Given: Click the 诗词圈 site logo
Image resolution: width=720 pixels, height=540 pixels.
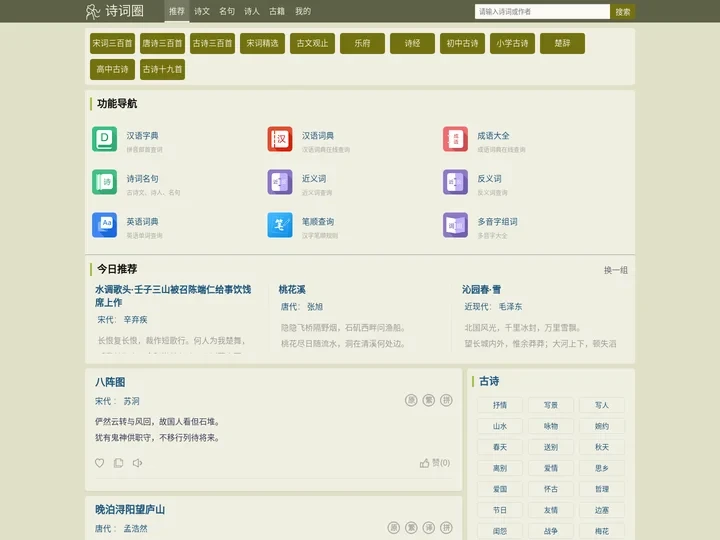Looking at the screenshot, I should point(115,11).
